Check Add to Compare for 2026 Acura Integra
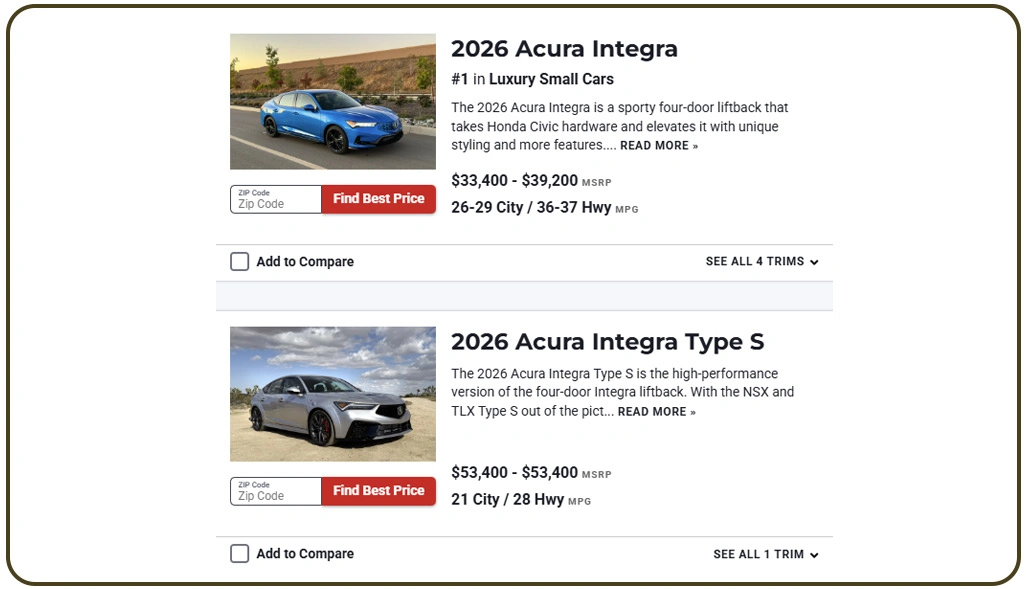 239,261
